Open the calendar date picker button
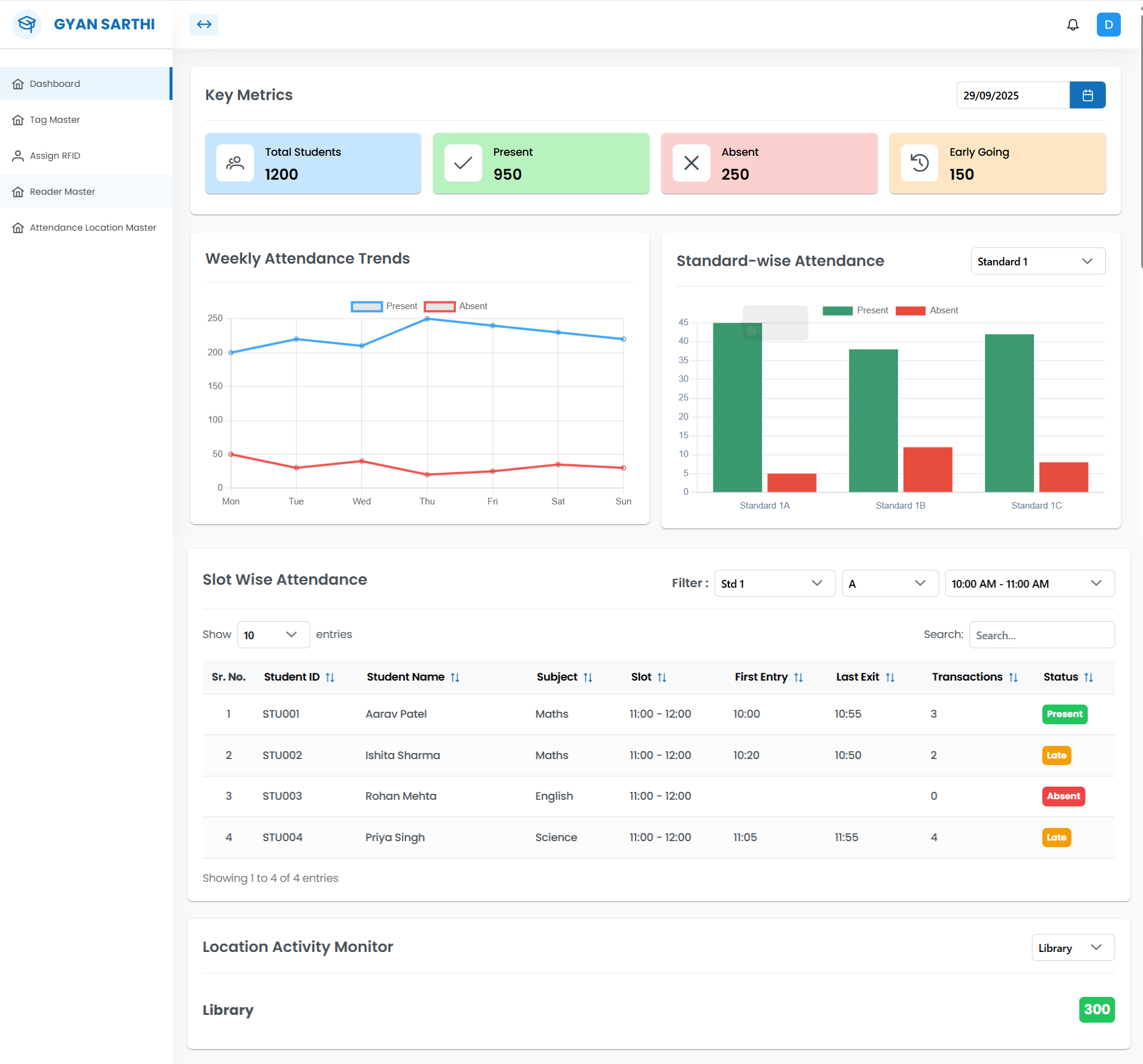This screenshot has height=1064, width=1143. pos(1087,95)
